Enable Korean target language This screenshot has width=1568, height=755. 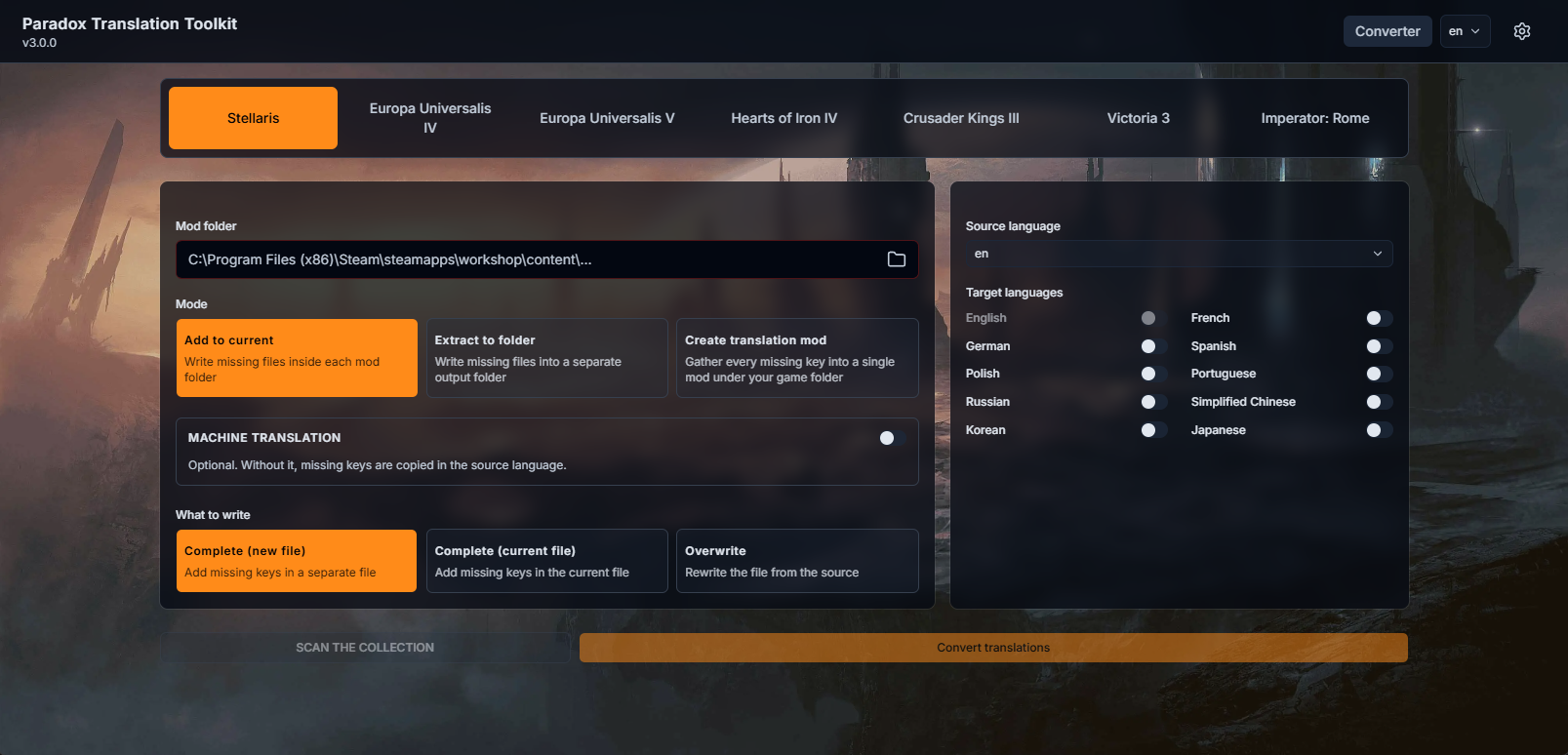1154,430
